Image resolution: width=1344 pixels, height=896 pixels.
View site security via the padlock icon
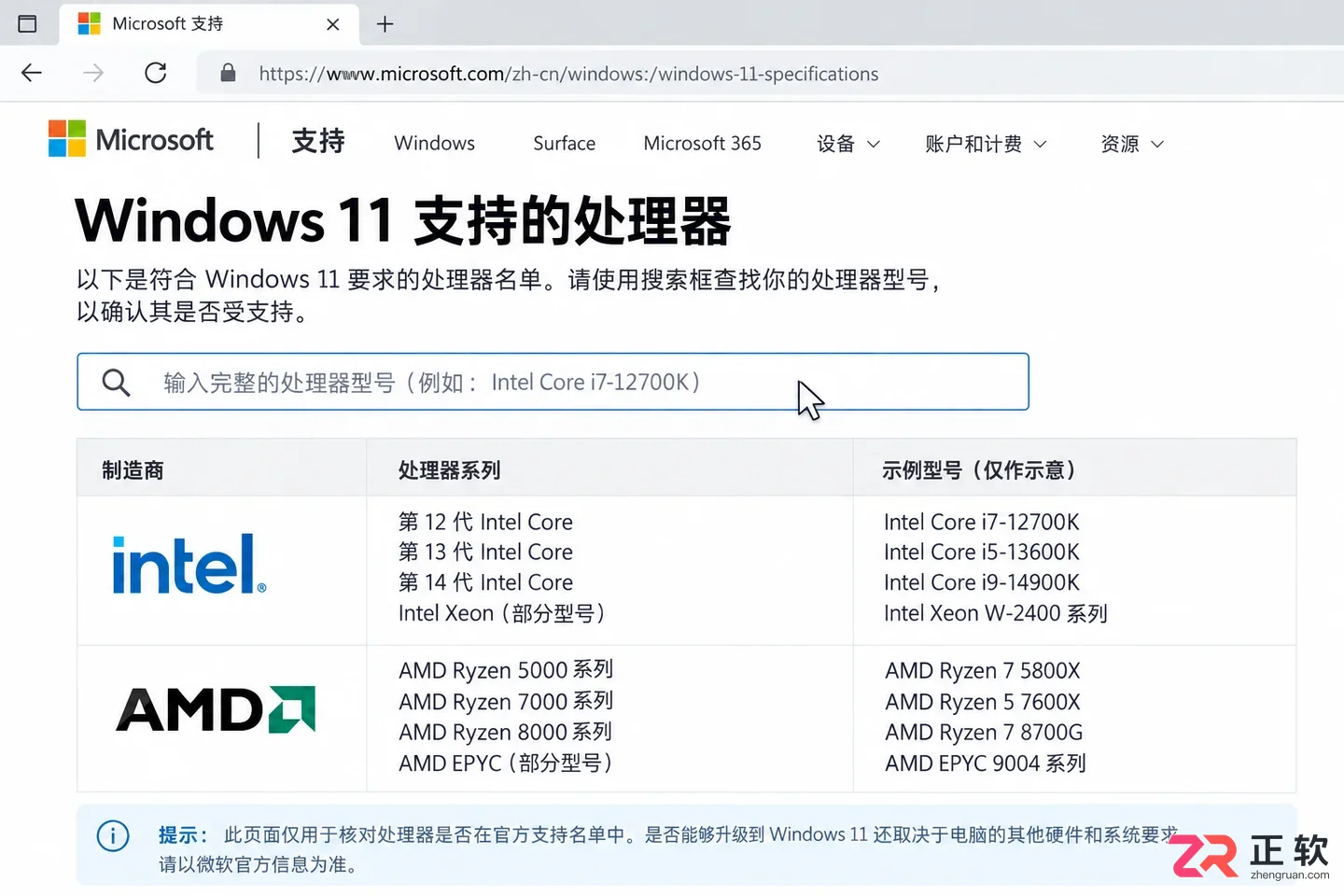pyautogui.click(x=228, y=73)
